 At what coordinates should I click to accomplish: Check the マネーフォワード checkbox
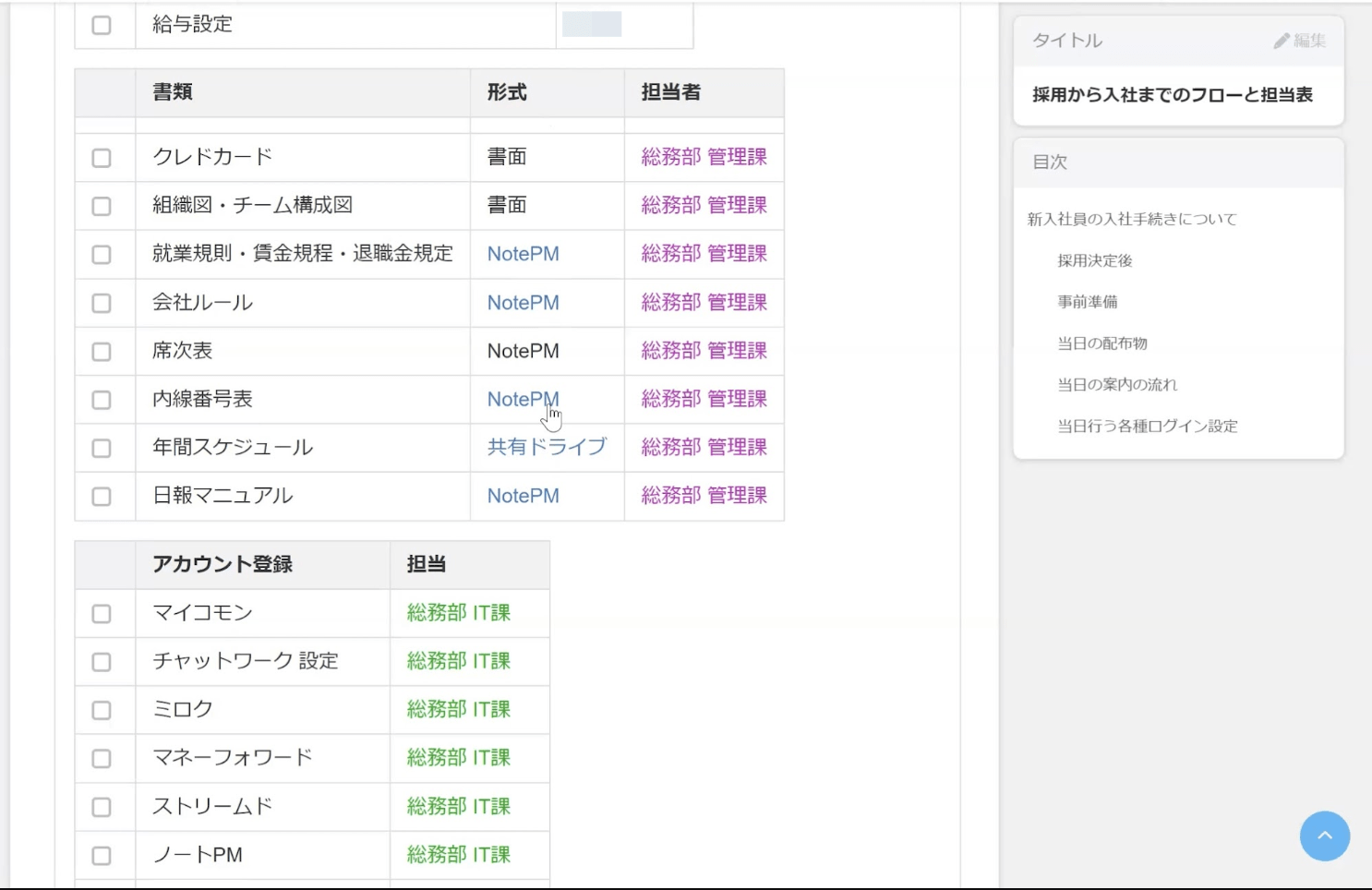pyautogui.click(x=102, y=758)
